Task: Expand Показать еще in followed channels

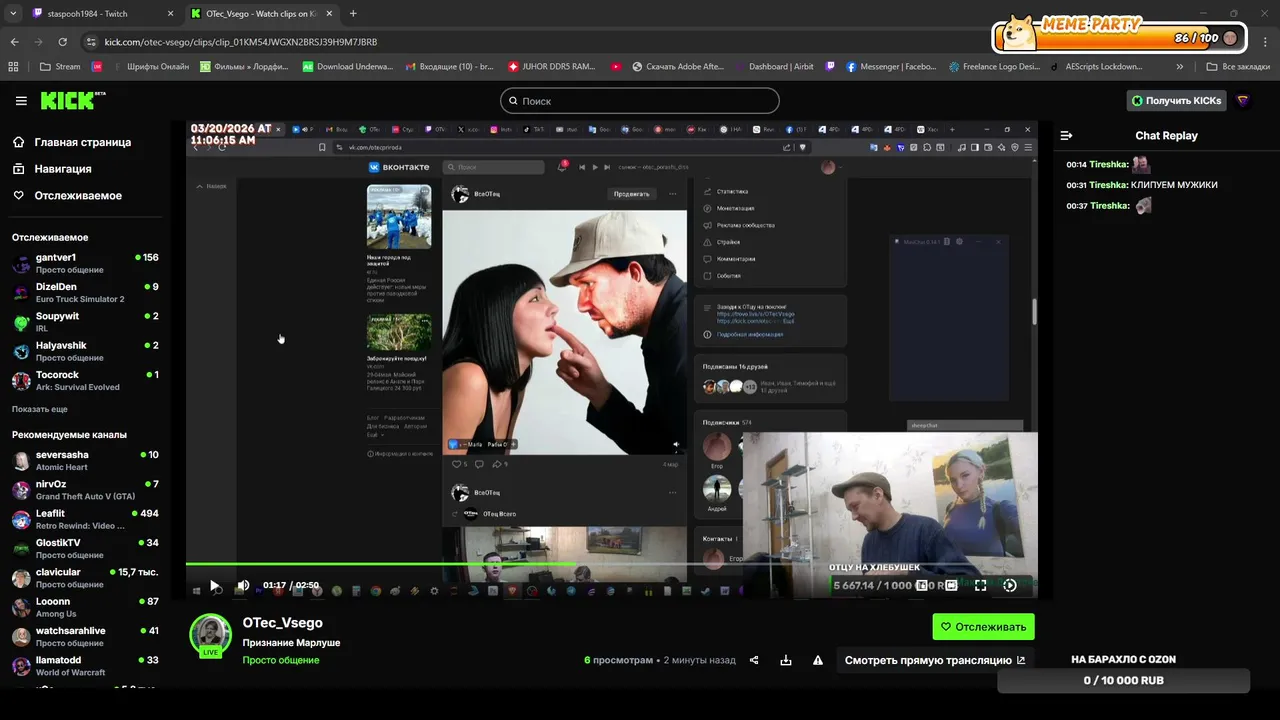Action: (x=40, y=409)
